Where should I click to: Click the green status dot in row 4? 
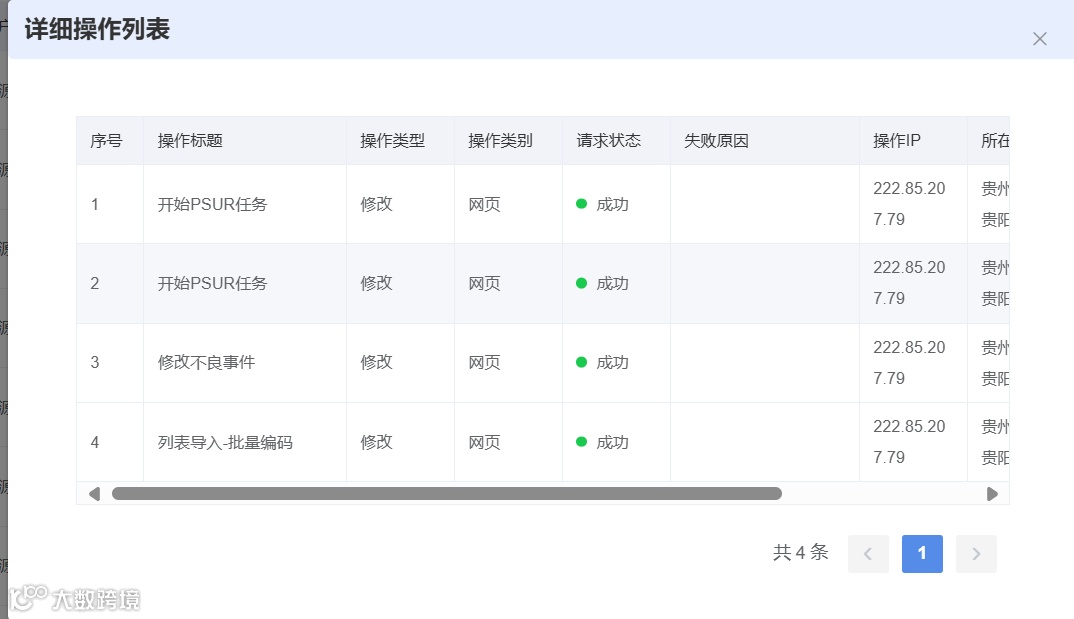[x=581, y=441]
